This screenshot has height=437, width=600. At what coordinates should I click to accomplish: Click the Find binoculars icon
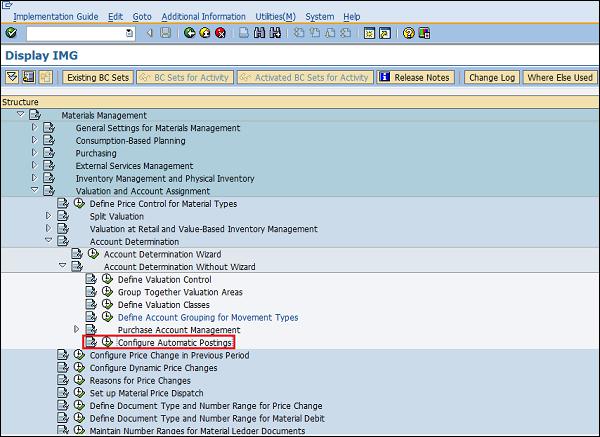pos(260,33)
